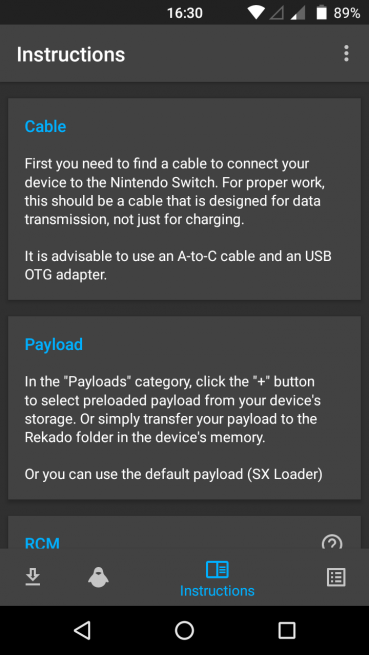Open the three-dot overflow menu
369x655 pixels.
pos(346,54)
